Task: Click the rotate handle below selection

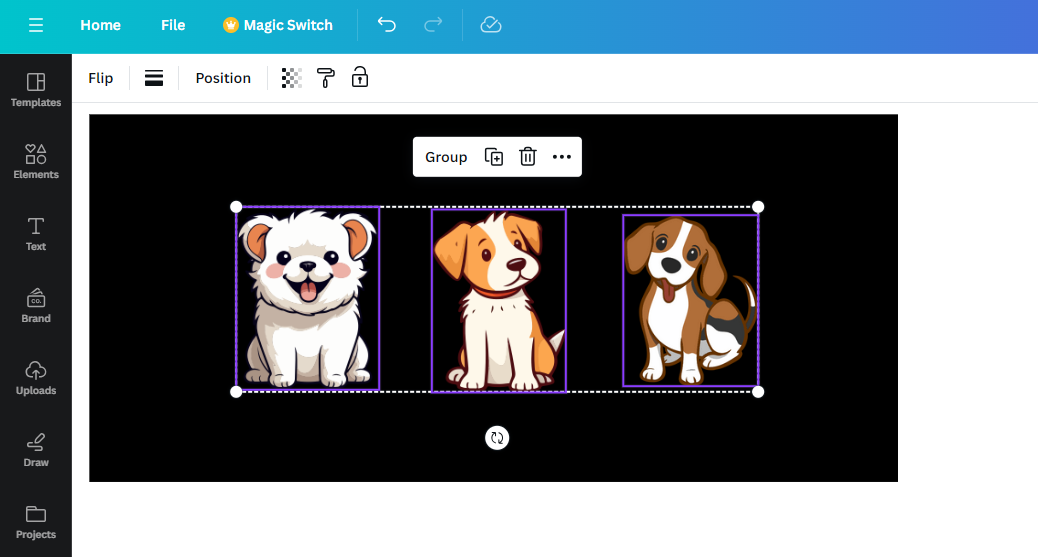Action: point(497,438)
